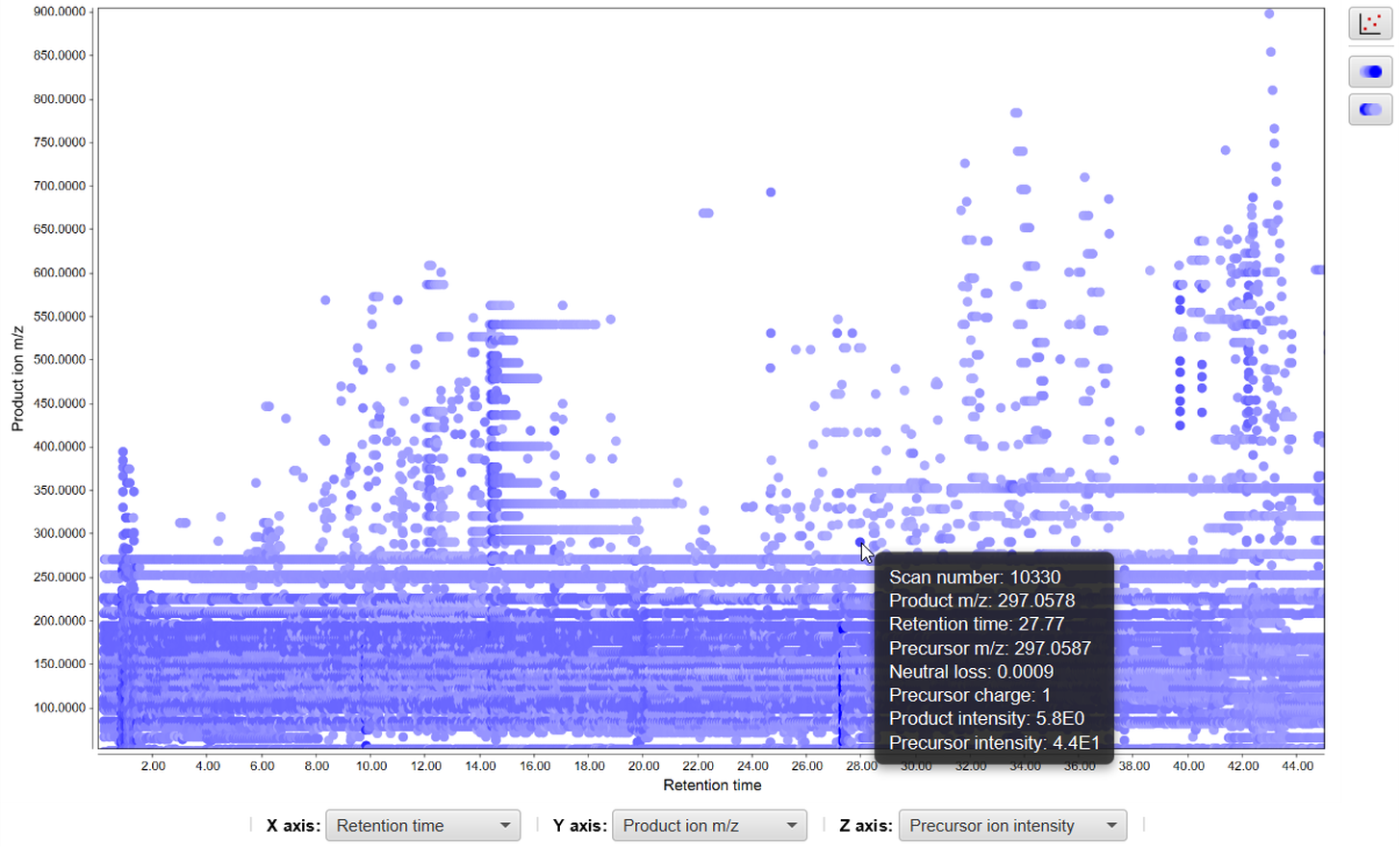Click 'Precursor intensity: 4.4E1' in the tooltip
This screenshot has height=848, width=1400.
coord(994,743)
